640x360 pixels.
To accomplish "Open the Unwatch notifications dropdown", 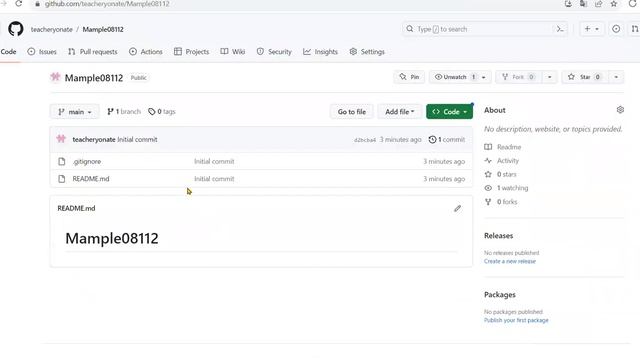I will [460, 77].
